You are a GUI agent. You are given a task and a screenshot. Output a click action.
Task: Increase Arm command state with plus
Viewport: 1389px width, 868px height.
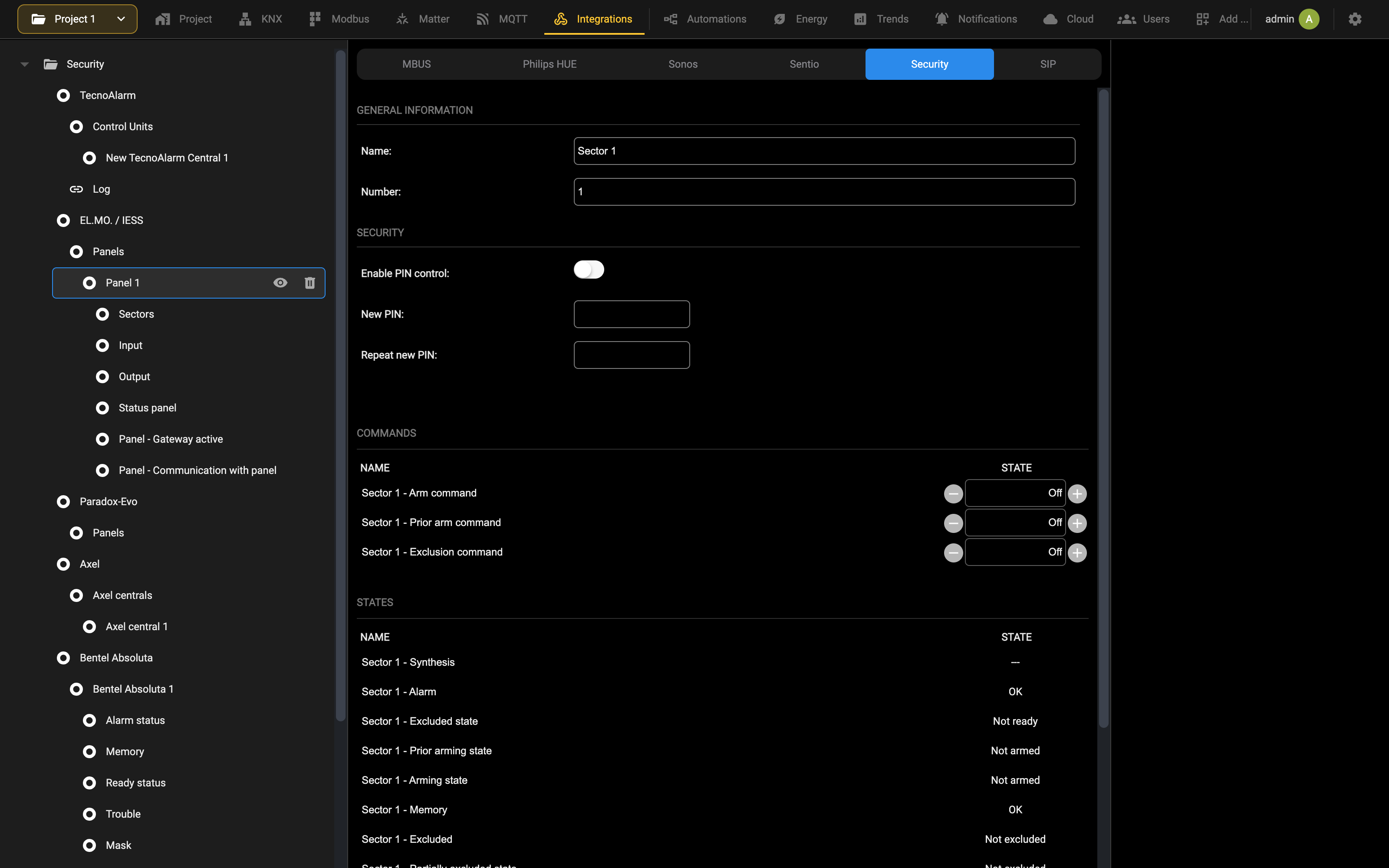[1077, 494]
